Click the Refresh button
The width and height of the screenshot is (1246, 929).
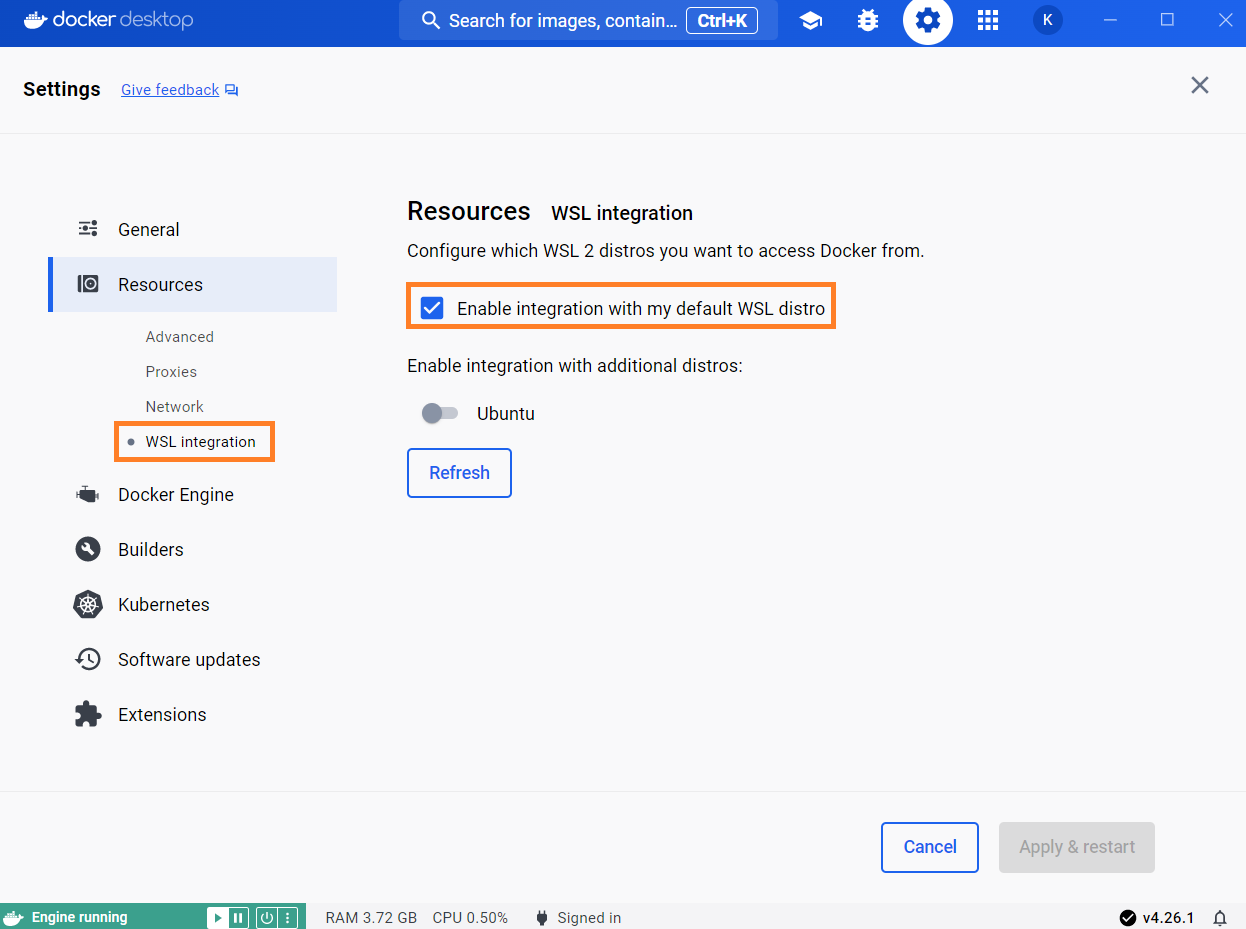(459, 473)
